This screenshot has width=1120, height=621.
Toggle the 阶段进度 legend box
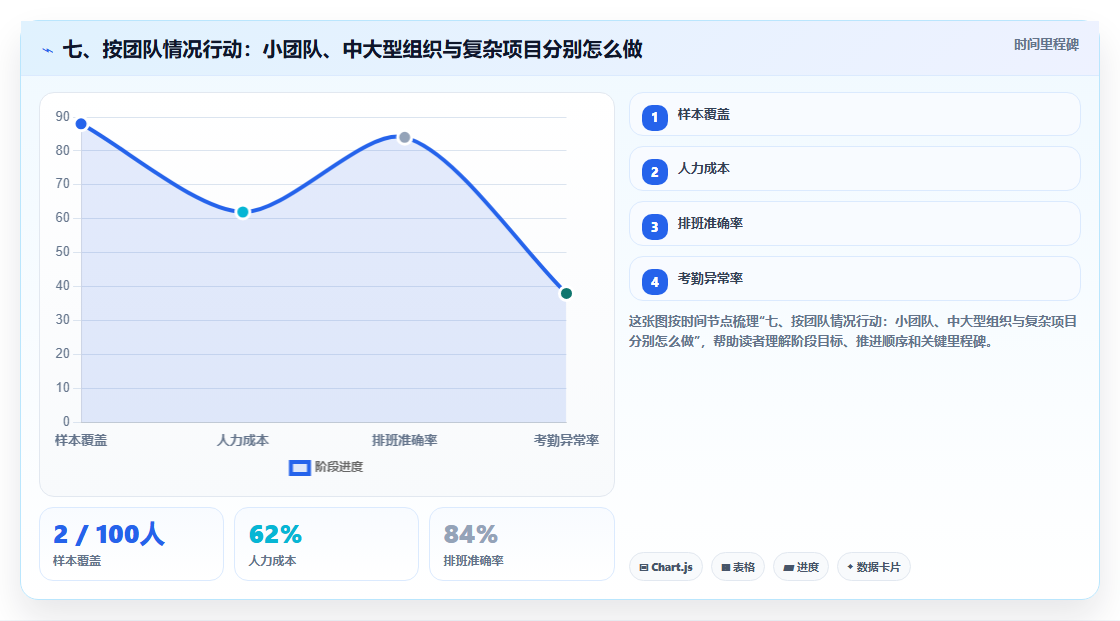299,468
